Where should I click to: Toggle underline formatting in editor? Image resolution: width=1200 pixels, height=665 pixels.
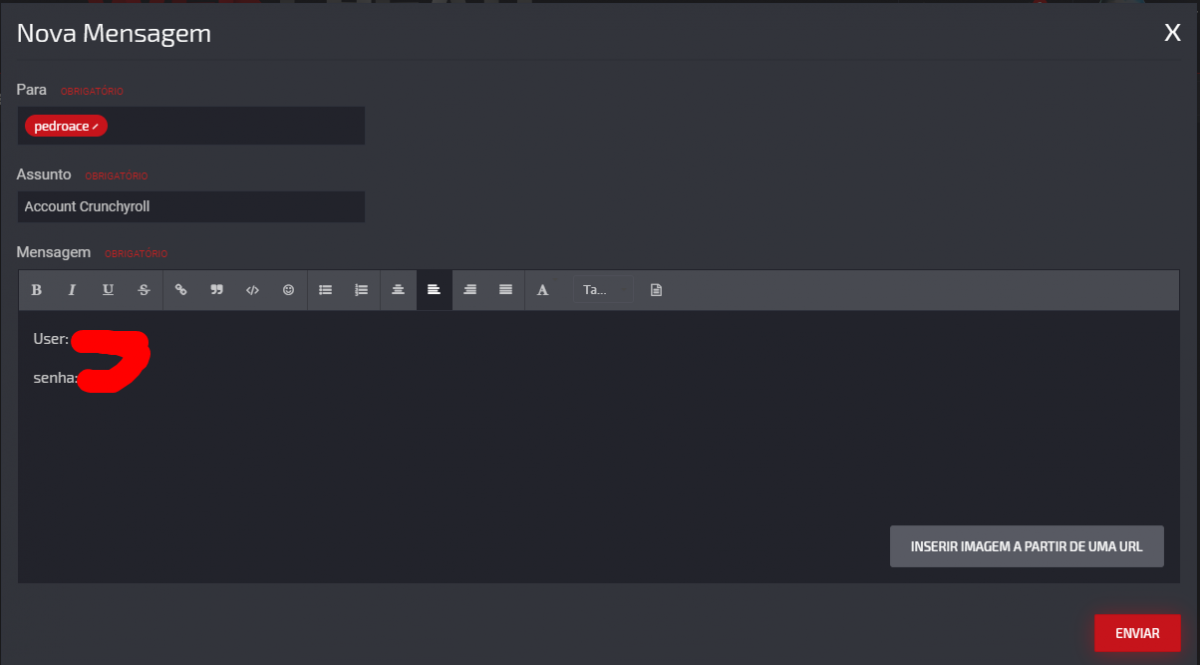pos(108,290)
